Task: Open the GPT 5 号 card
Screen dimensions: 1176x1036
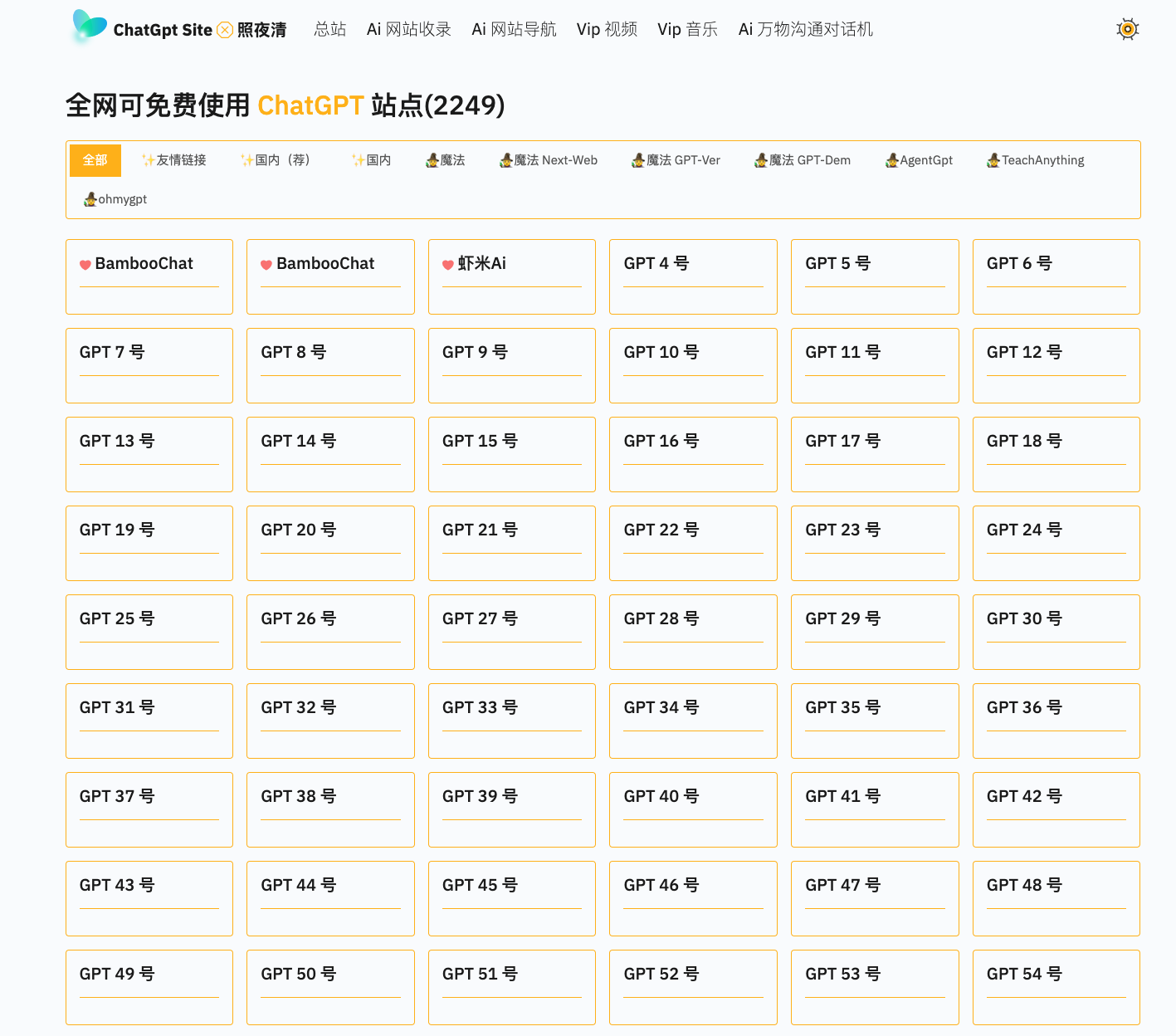Action: coord(875,276)
